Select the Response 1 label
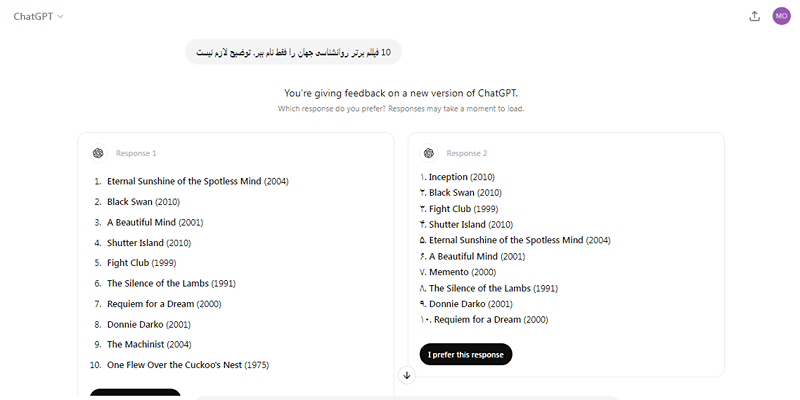 coord(136,154)
